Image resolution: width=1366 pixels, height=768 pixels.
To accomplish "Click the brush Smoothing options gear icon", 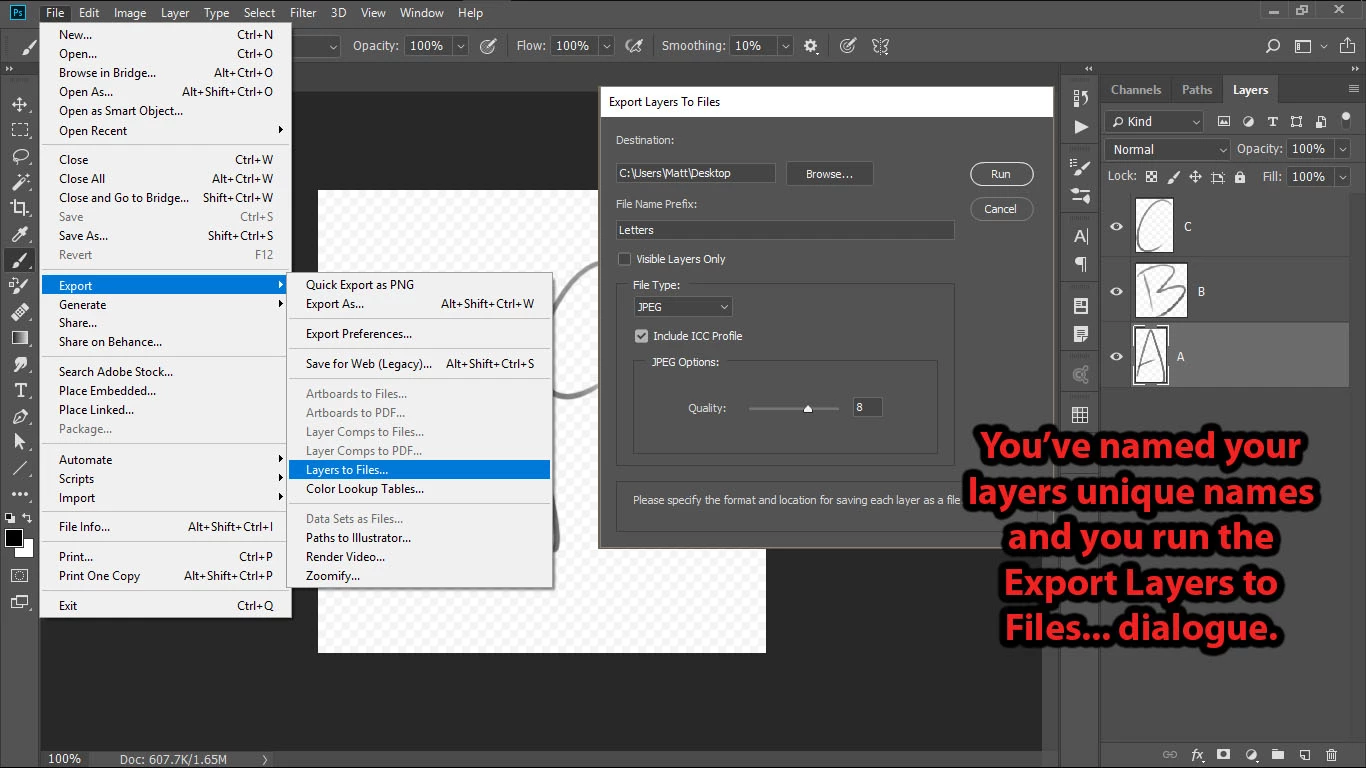I will [811, 46].
